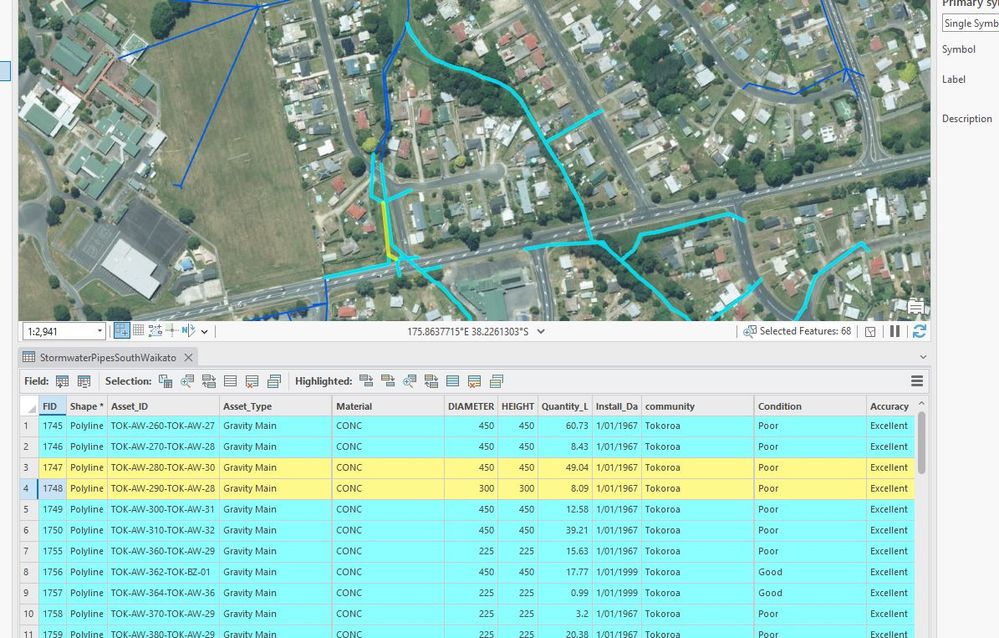Close the StormwaterPipesSouthWaikato table tab
The width and height of the screenshot is (999, 638).
[188, 358]
